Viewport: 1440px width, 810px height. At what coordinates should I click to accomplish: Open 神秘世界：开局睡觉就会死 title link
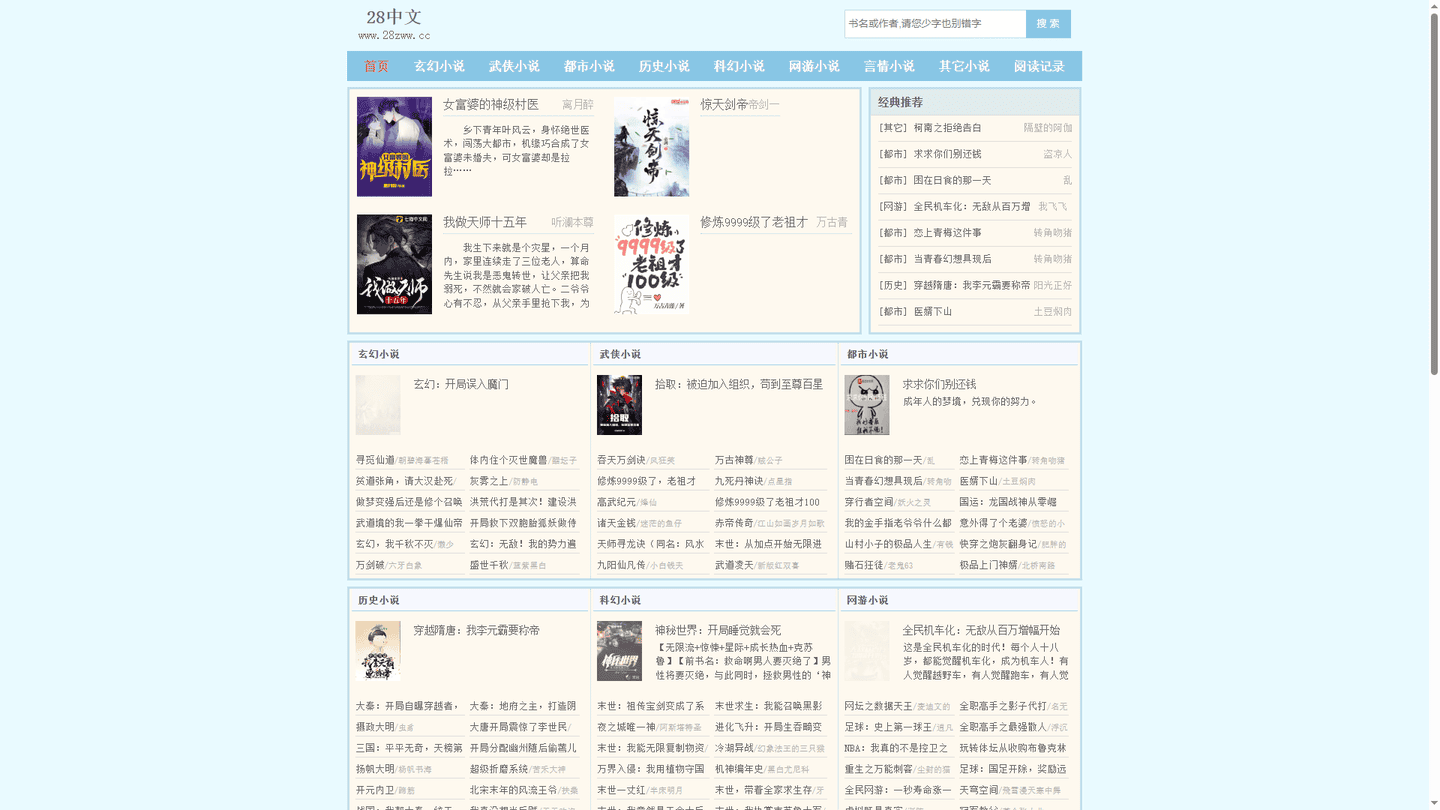(718, 630)
